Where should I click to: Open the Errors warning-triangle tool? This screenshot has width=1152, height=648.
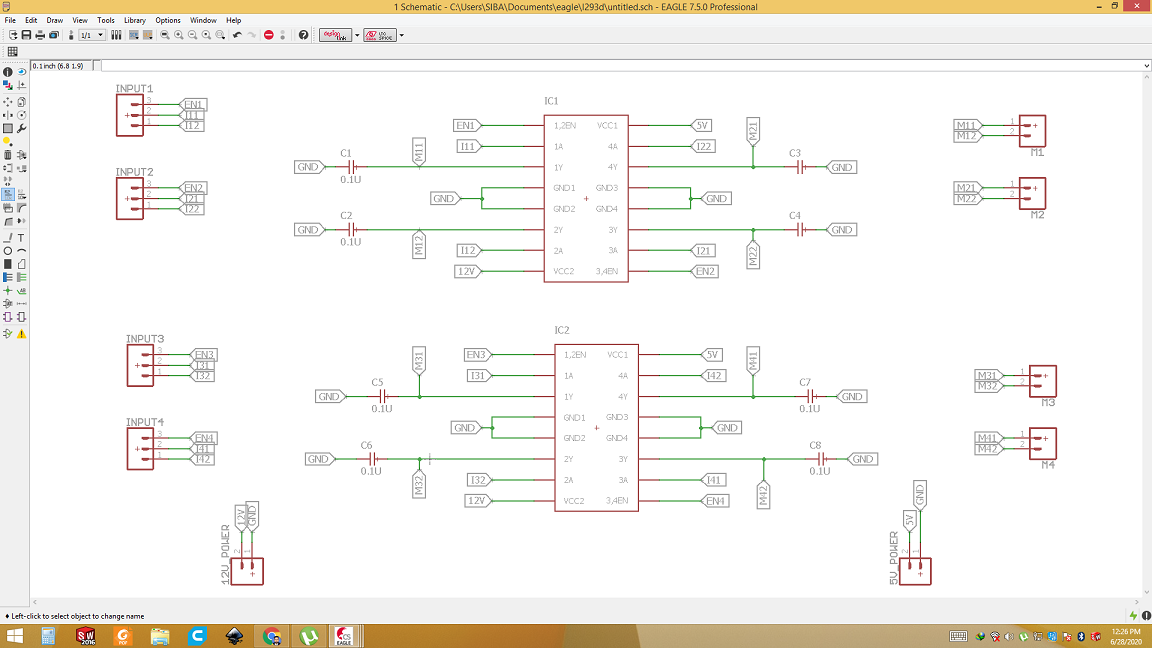point(21,334)
